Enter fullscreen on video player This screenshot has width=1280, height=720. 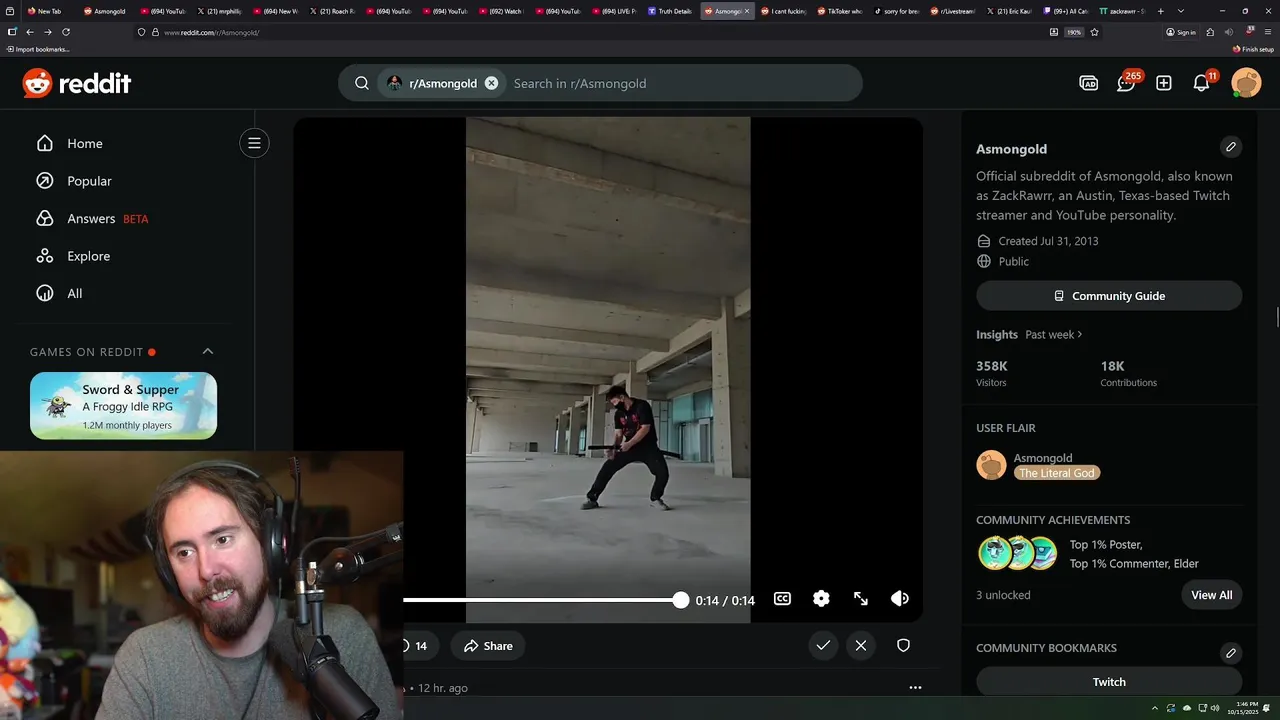861,599
